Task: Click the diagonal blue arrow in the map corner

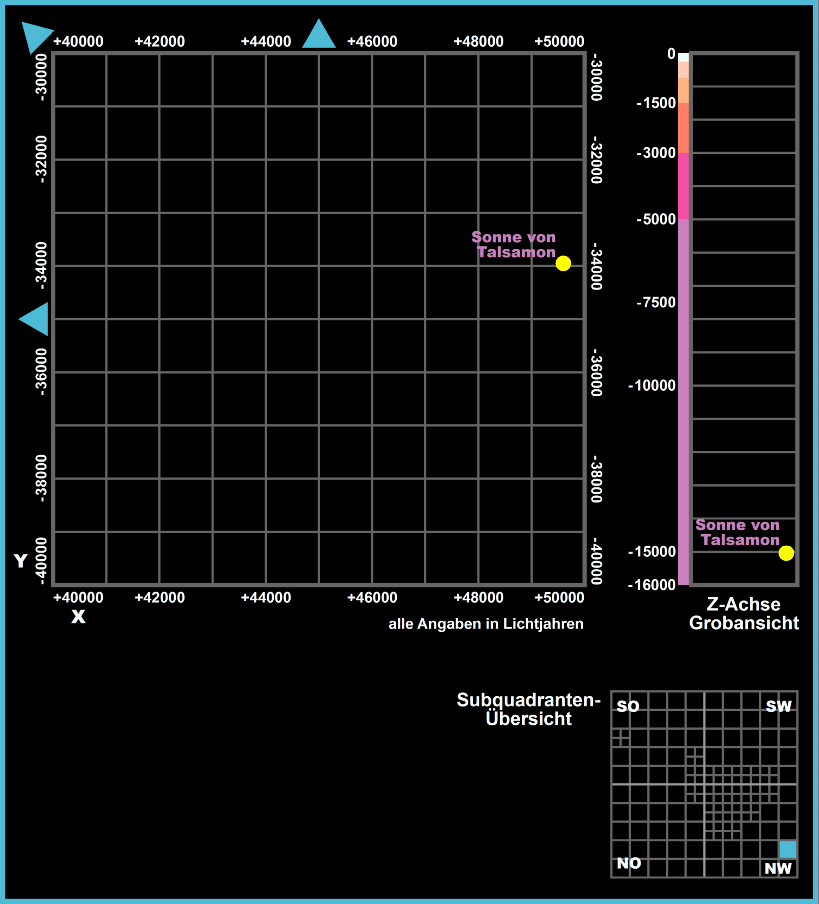Action: (x=36, y=36)
